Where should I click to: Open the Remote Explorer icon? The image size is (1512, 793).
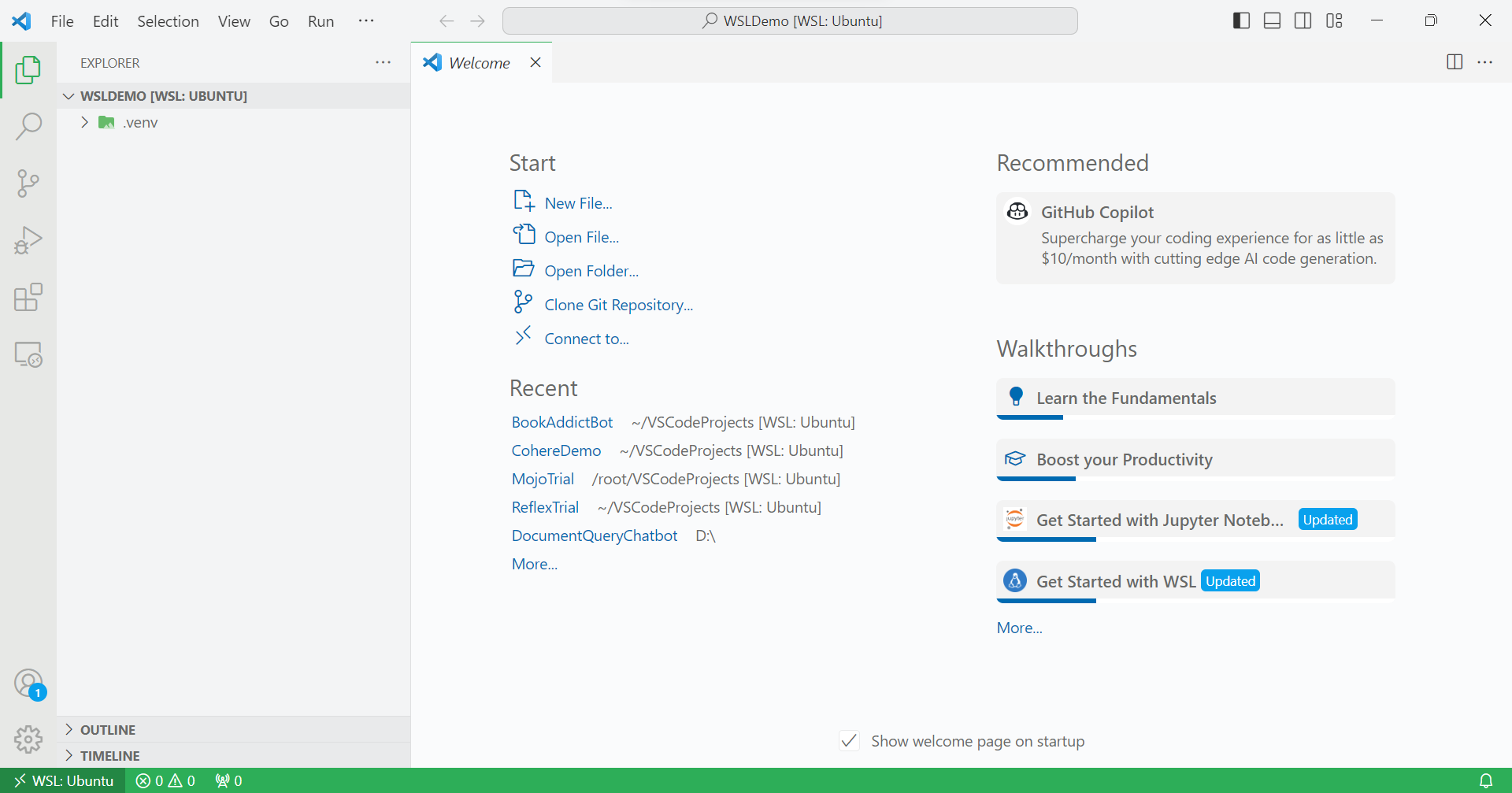[28, 354]
